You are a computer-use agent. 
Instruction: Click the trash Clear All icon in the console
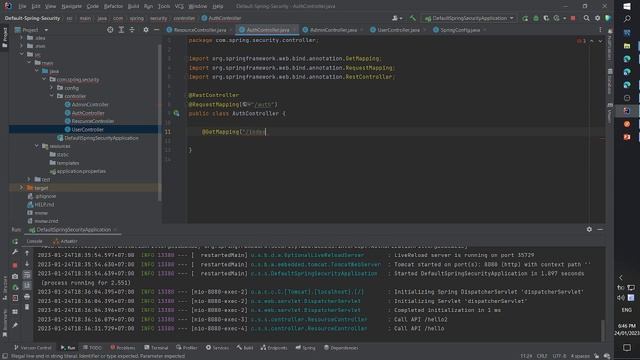(27, 307)
